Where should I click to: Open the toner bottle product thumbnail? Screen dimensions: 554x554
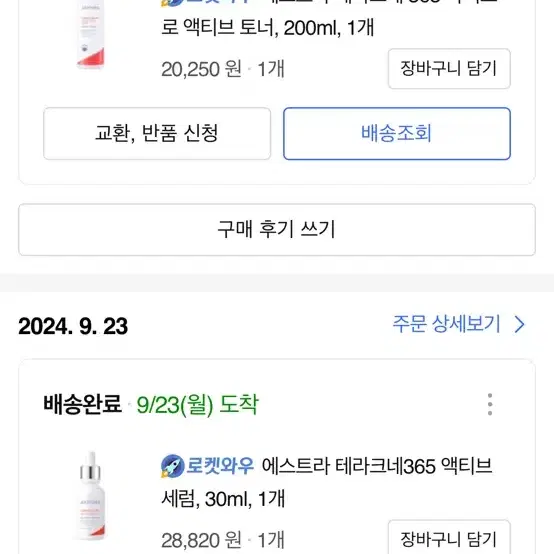pyautogui.click(x=90, y=35)
